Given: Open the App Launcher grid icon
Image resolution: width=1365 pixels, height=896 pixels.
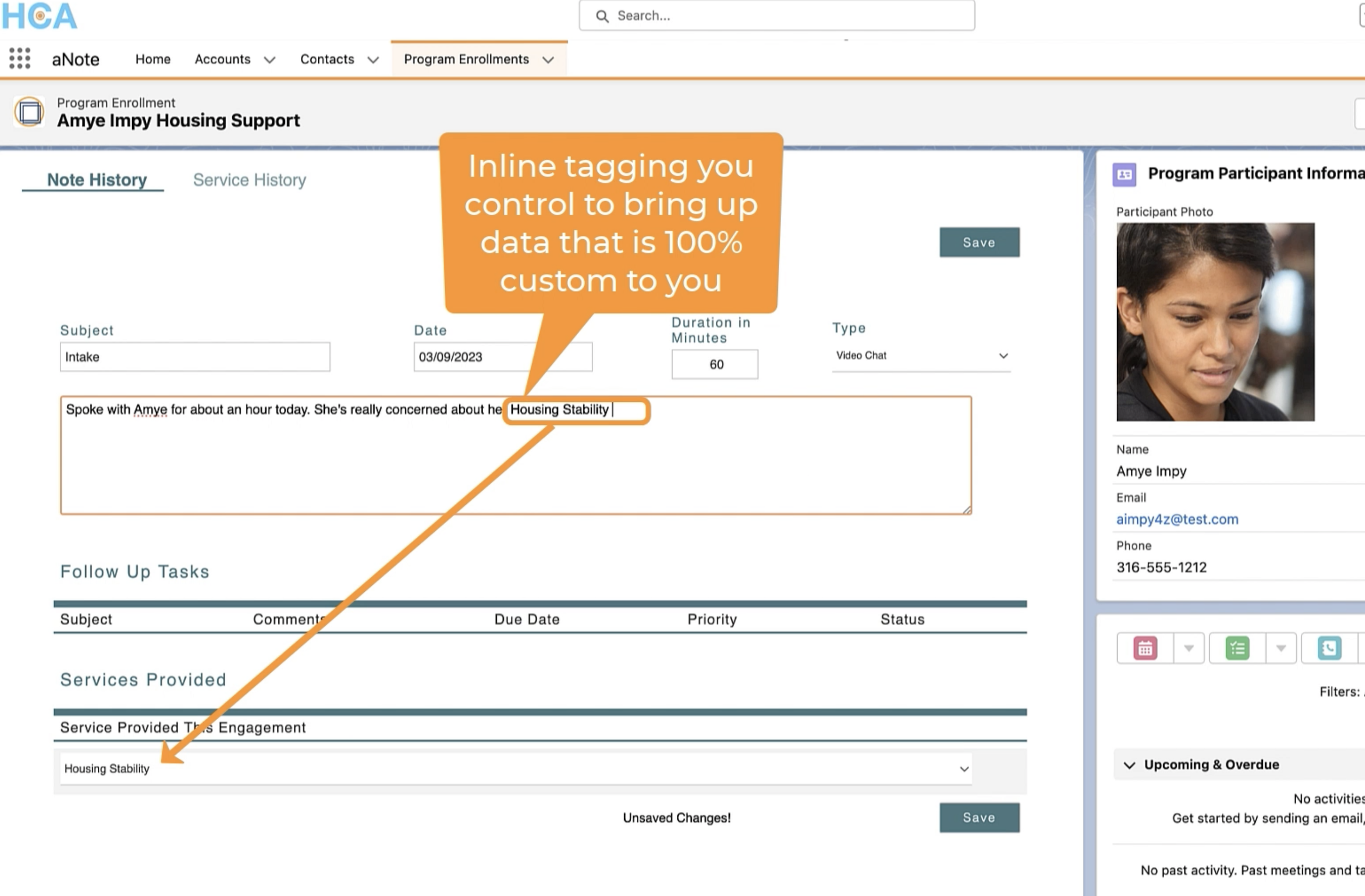Looking at the screenshot, I should 20,58.
